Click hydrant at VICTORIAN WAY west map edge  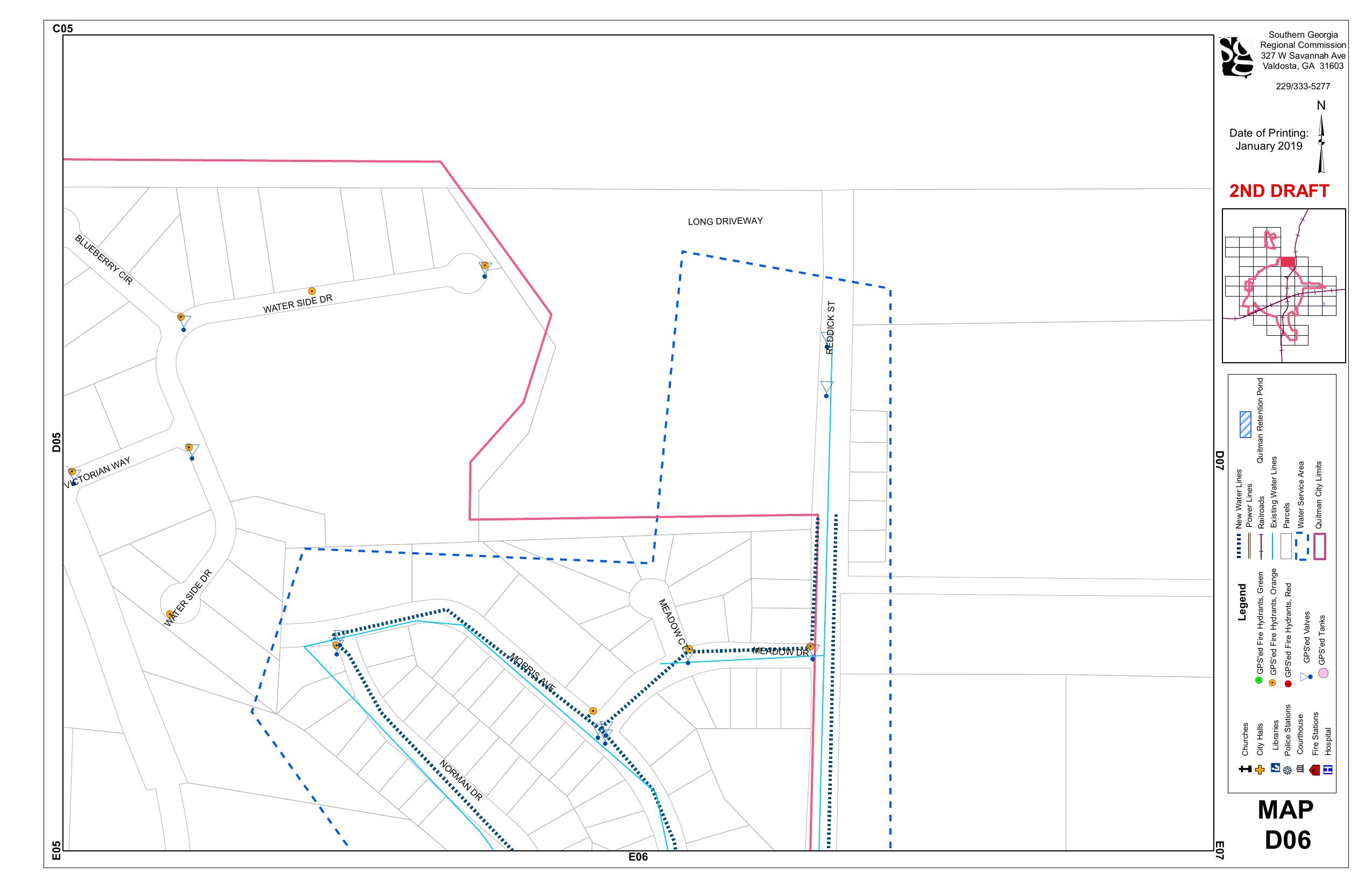click(x=72, y=471)
